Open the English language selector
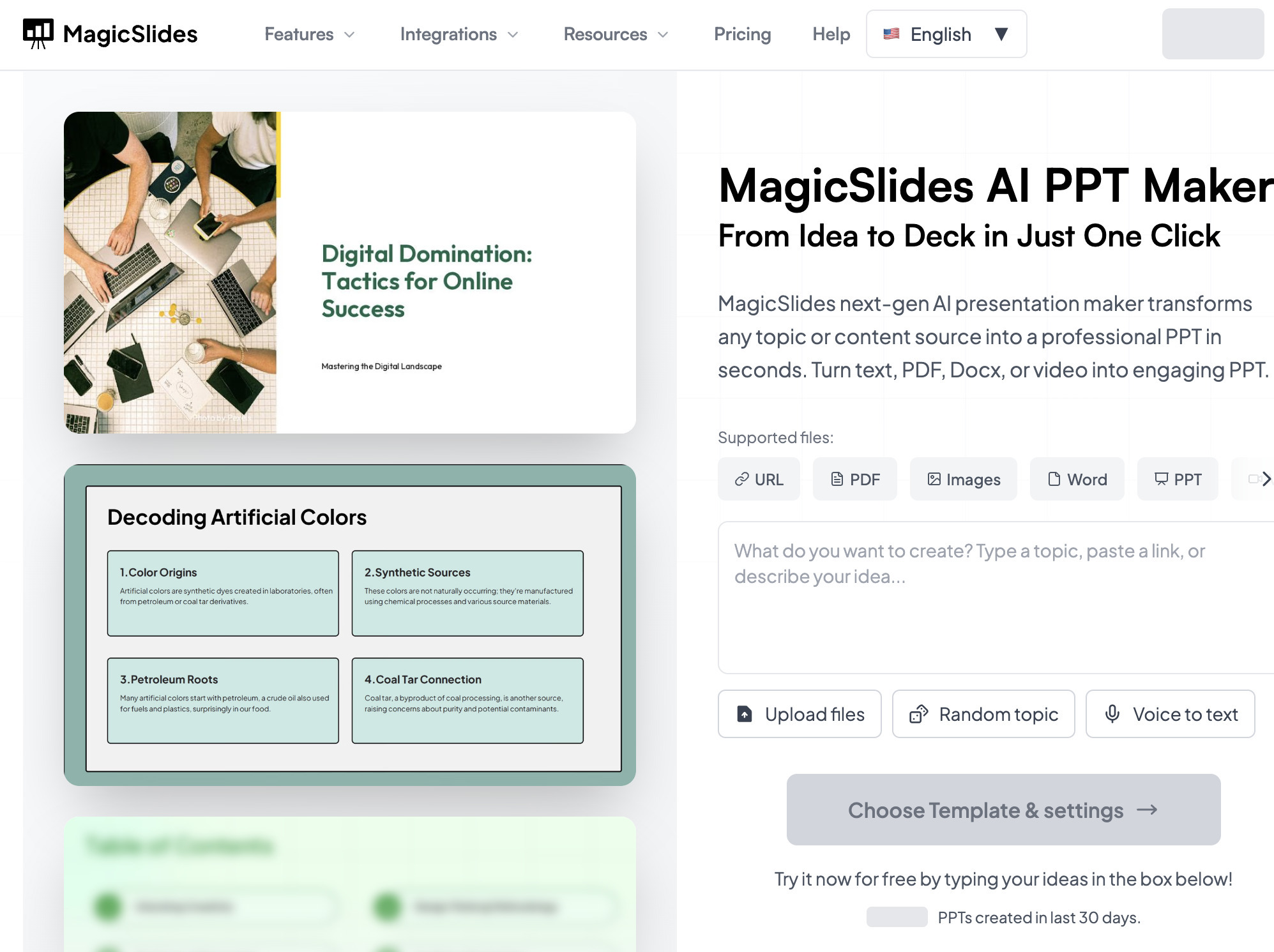The width and height of the screenshot is (1274, 952). click(946, 34)
